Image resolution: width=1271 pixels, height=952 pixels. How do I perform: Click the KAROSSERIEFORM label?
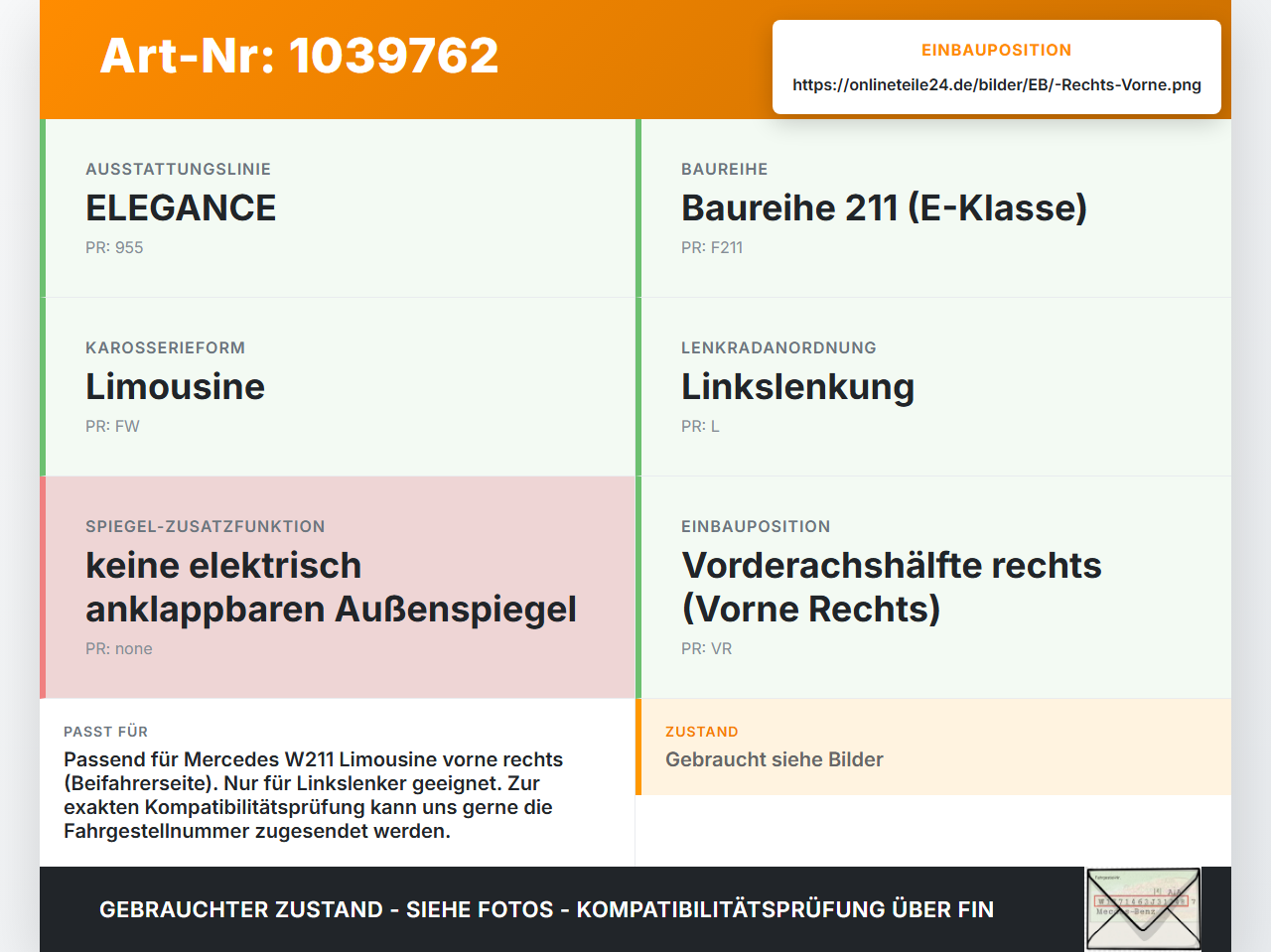pyautogui.click(x=165, y=347)
